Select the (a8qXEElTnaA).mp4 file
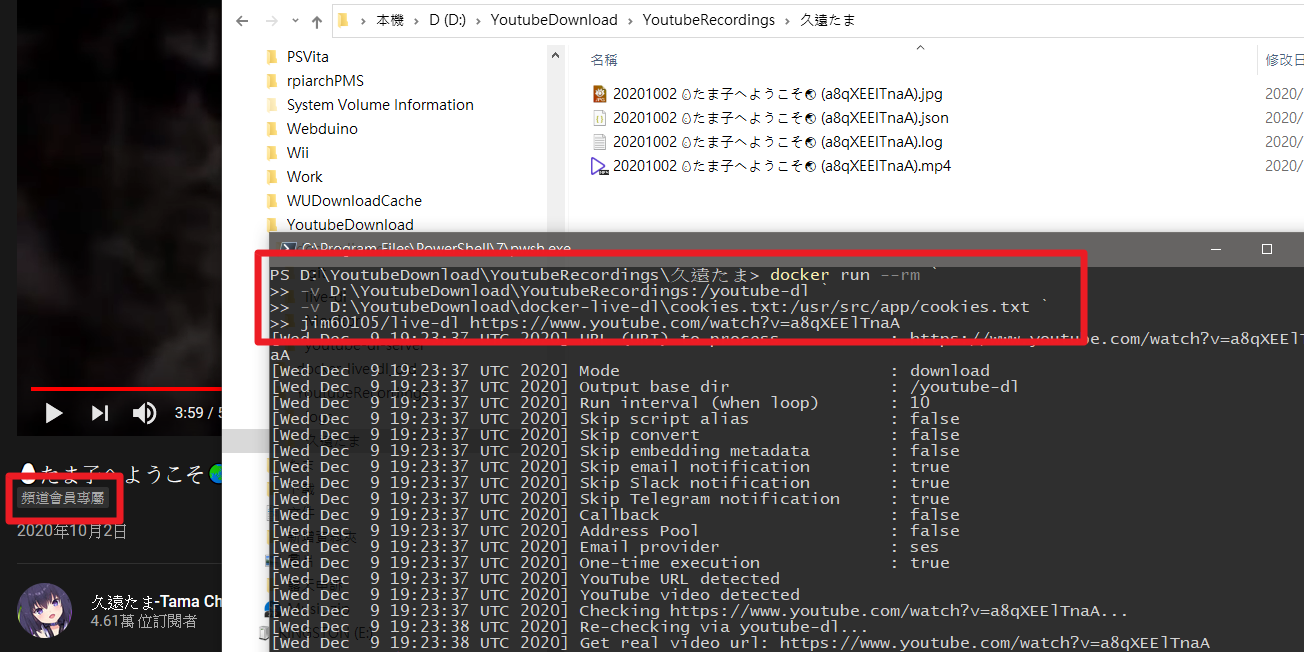The image size is (1304, 652). [x=781, y=166]
